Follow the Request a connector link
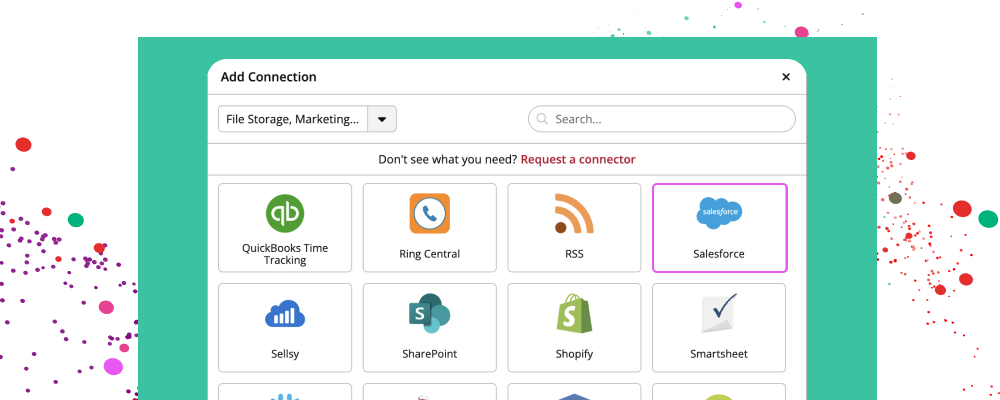 [x=578, y=159]
